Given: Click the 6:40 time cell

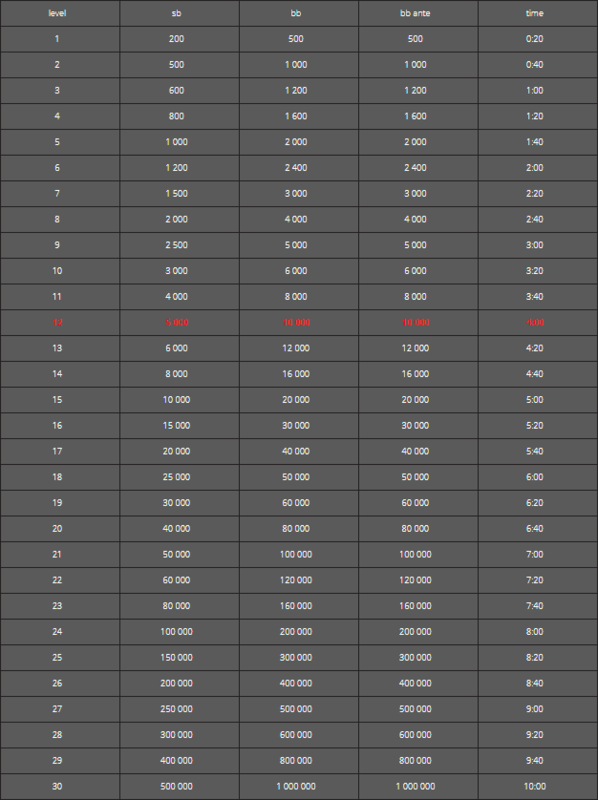Looking at the screenshot, I should 535,529.
